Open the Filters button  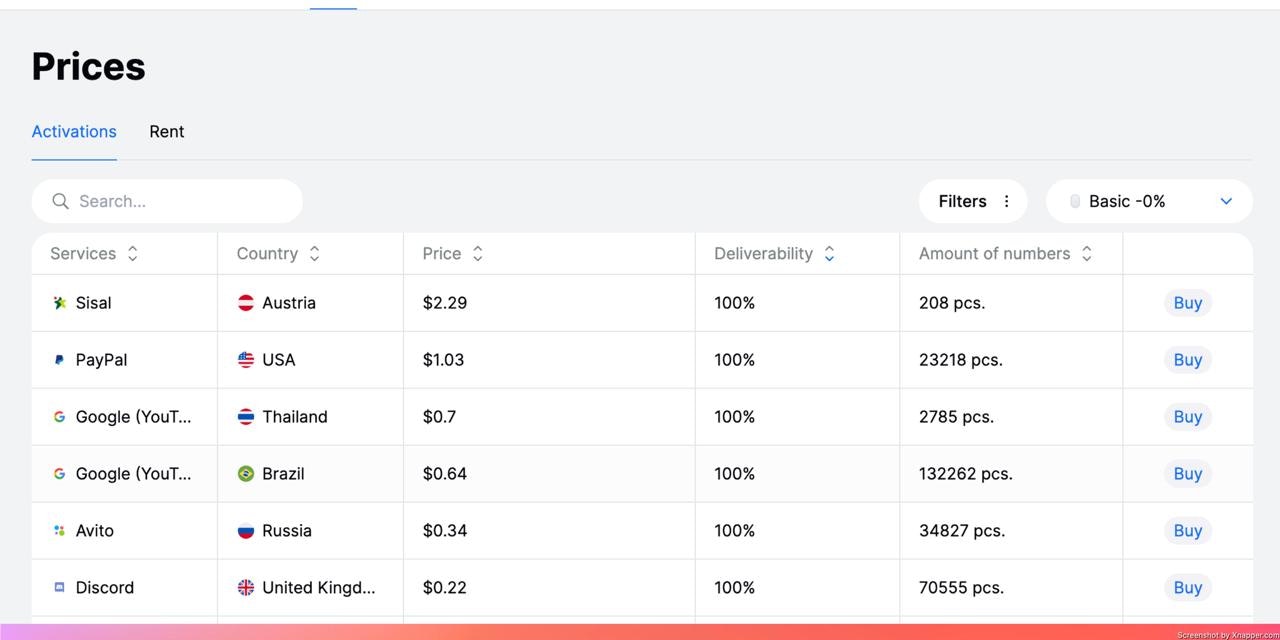[x=973, y=201]
